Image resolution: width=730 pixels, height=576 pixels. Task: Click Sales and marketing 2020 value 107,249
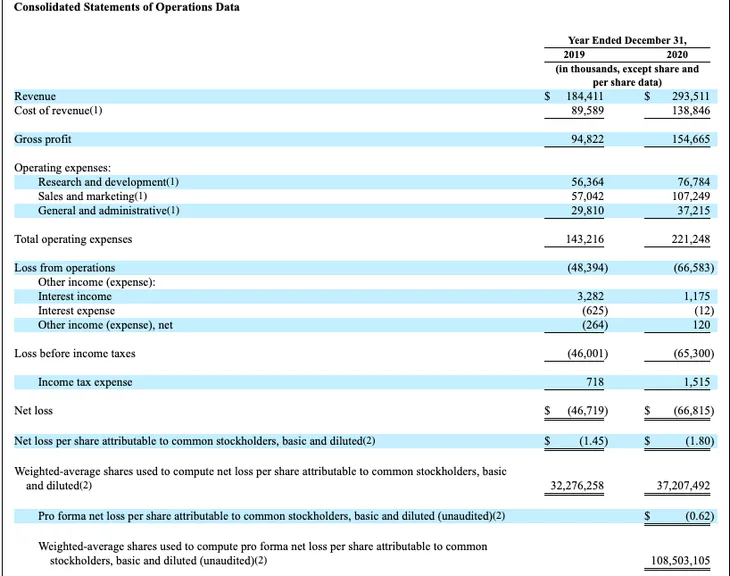pyautogui.click(x=690, y=196)
